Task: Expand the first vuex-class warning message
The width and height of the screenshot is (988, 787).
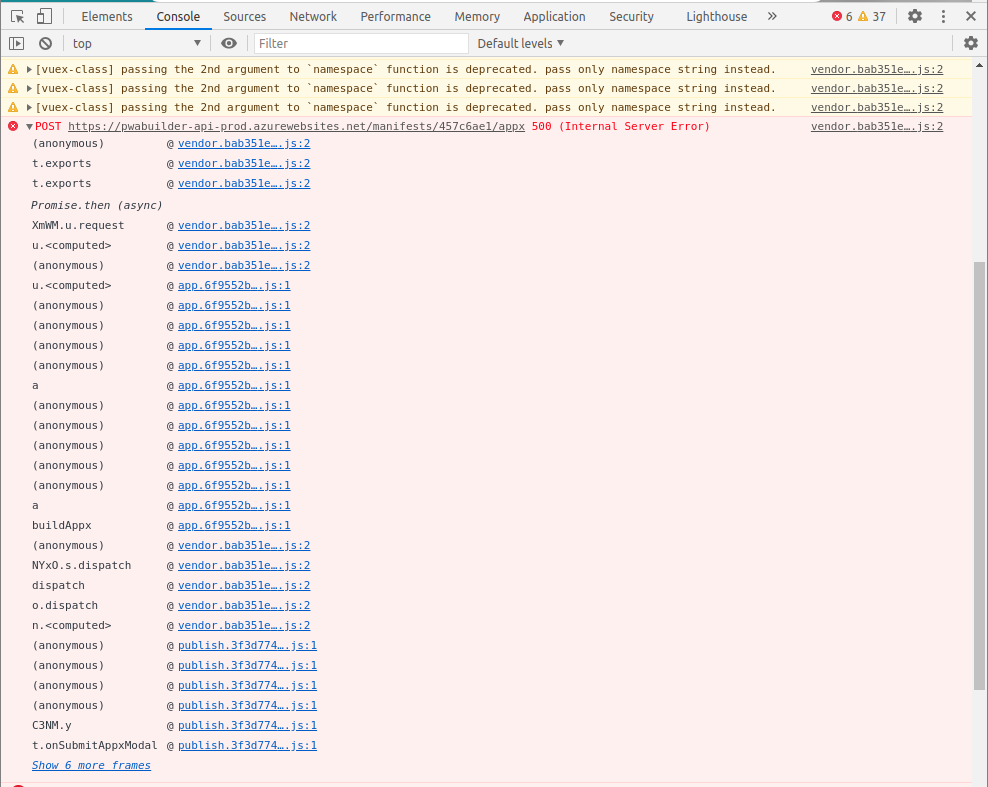Action: point(29,69)
